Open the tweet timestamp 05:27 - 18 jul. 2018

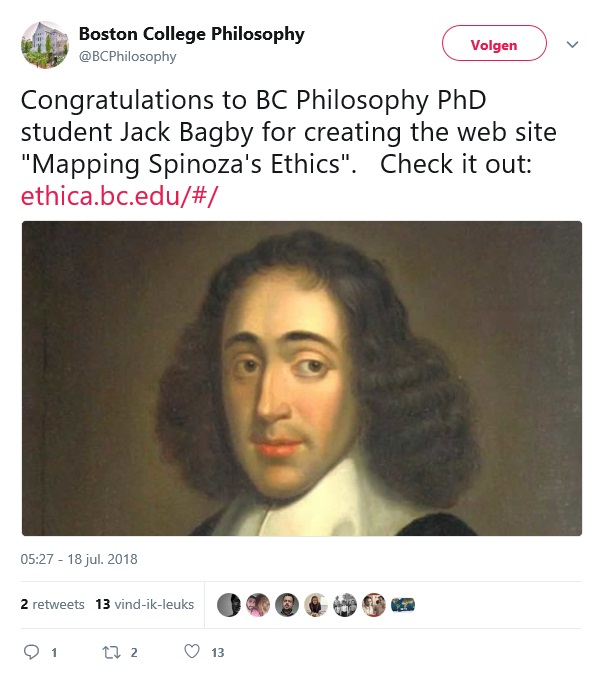point(79,559)
